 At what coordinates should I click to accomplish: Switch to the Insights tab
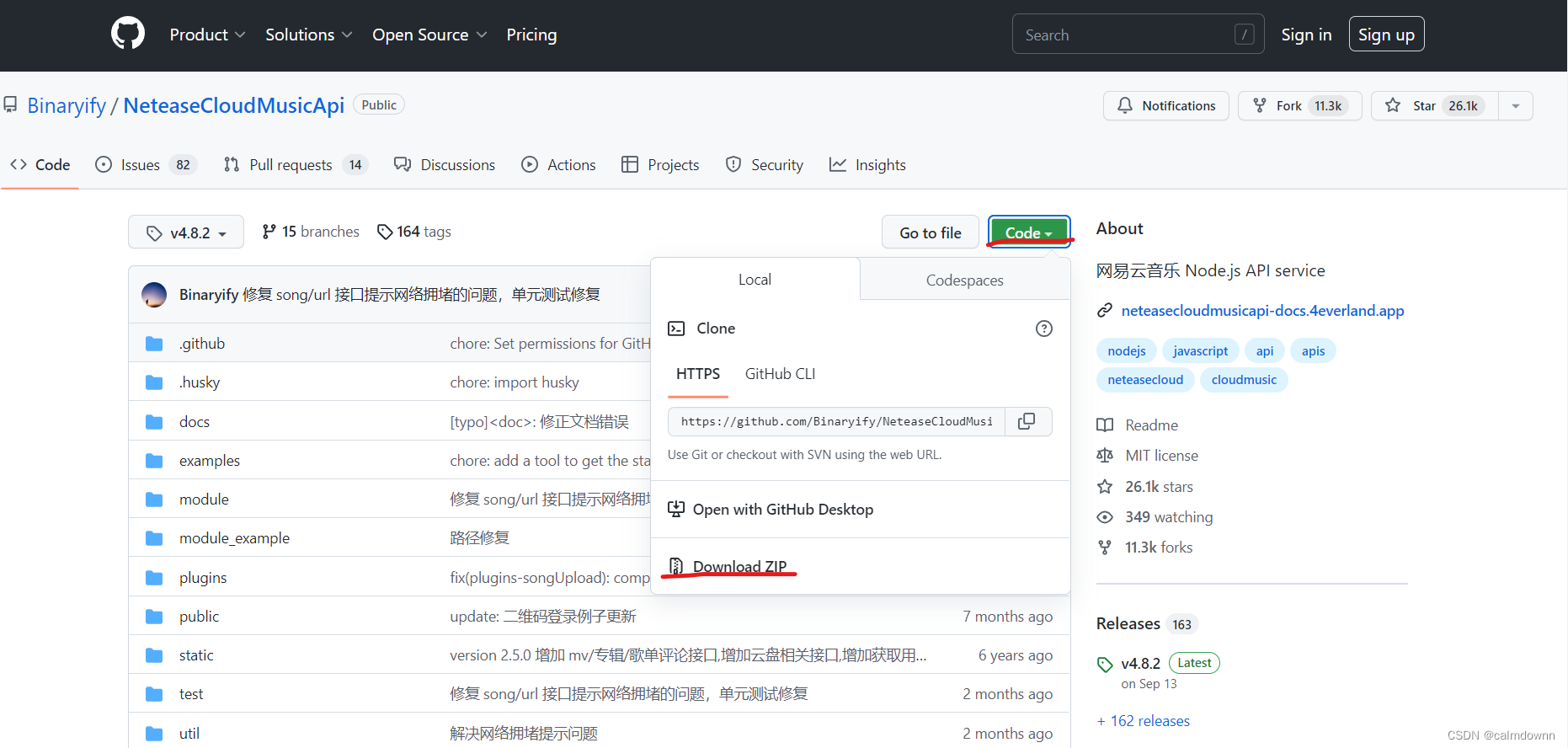(x=867, y=165)
